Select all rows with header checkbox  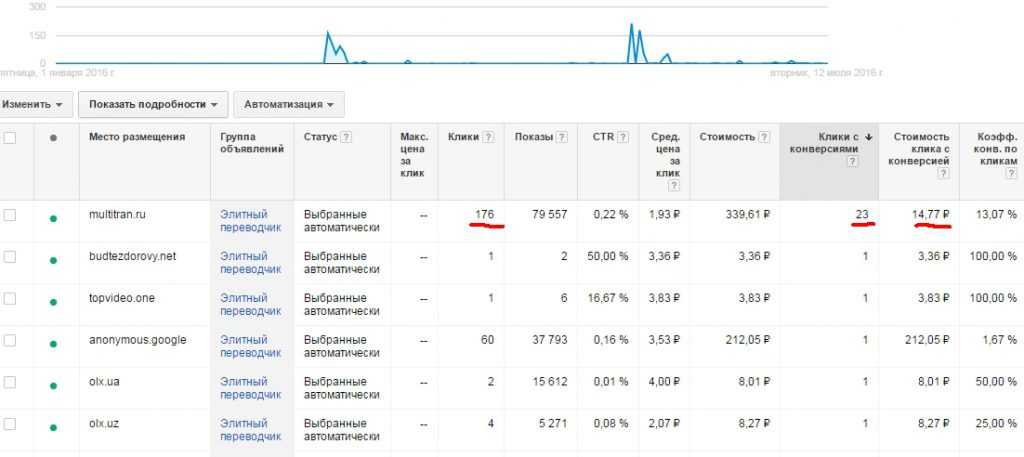click(10, 138)
